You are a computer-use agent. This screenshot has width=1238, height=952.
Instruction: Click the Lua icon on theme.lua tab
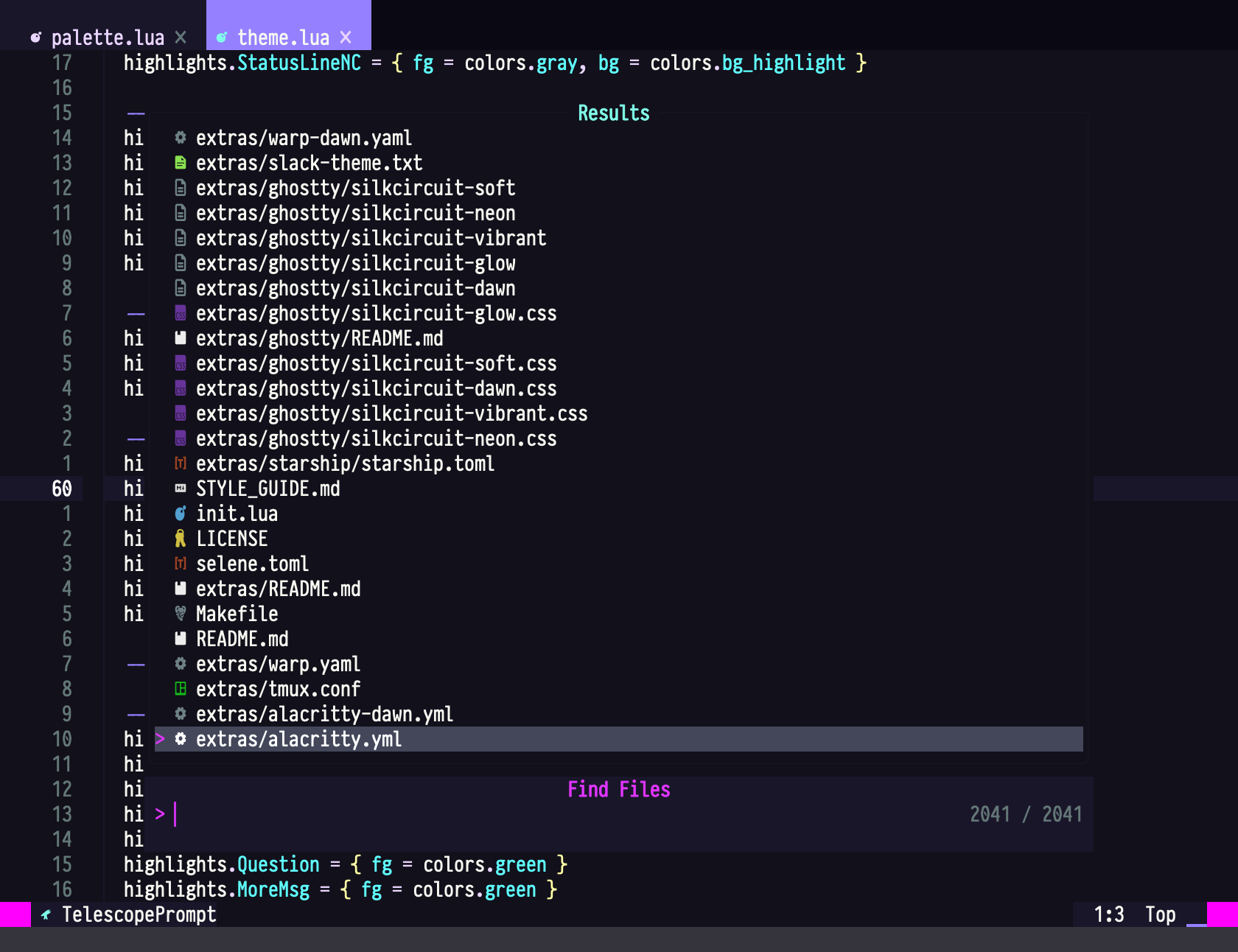point(221,38)
